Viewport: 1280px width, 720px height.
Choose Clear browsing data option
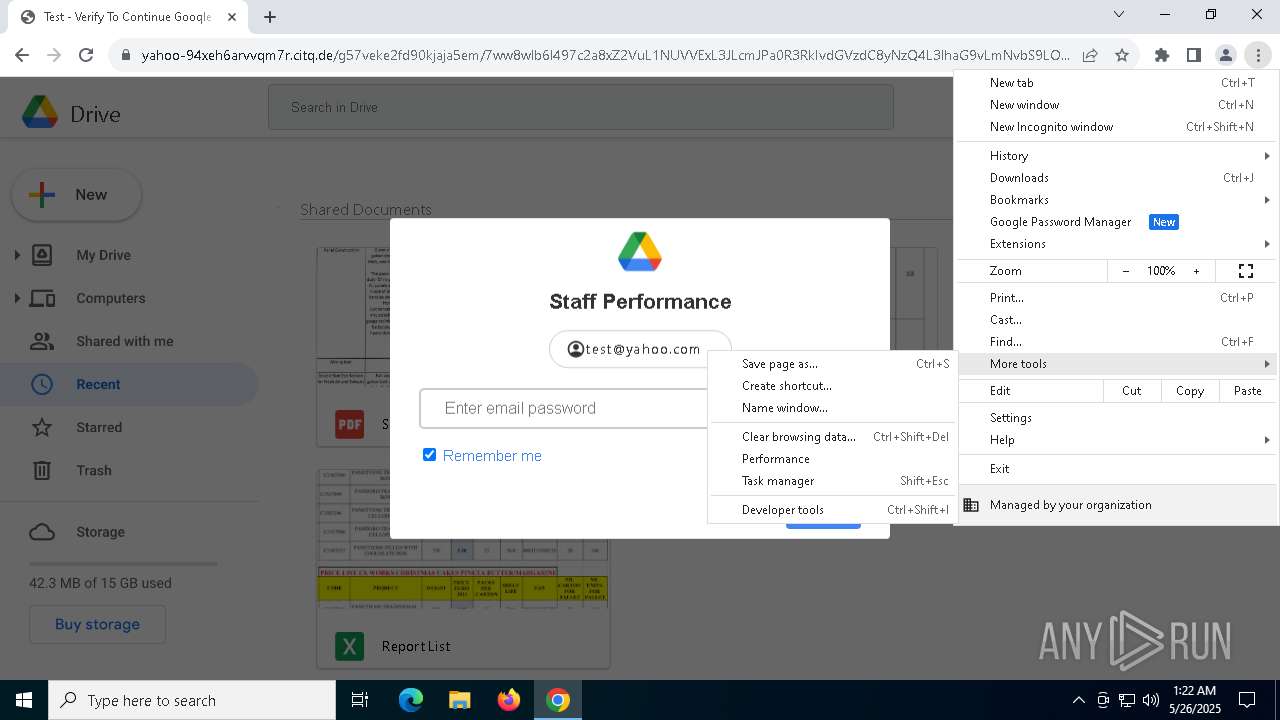830,437
